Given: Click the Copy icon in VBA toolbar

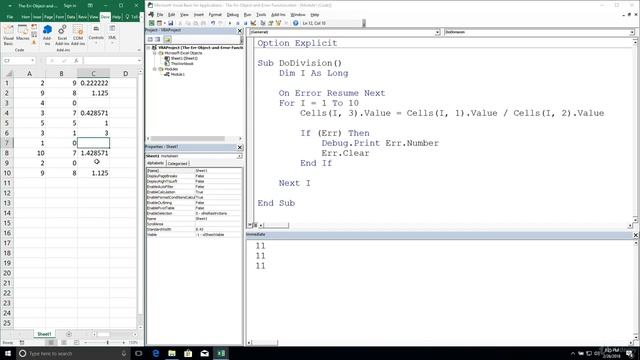Looking at the screenshot, I should [x=188, y=23].
